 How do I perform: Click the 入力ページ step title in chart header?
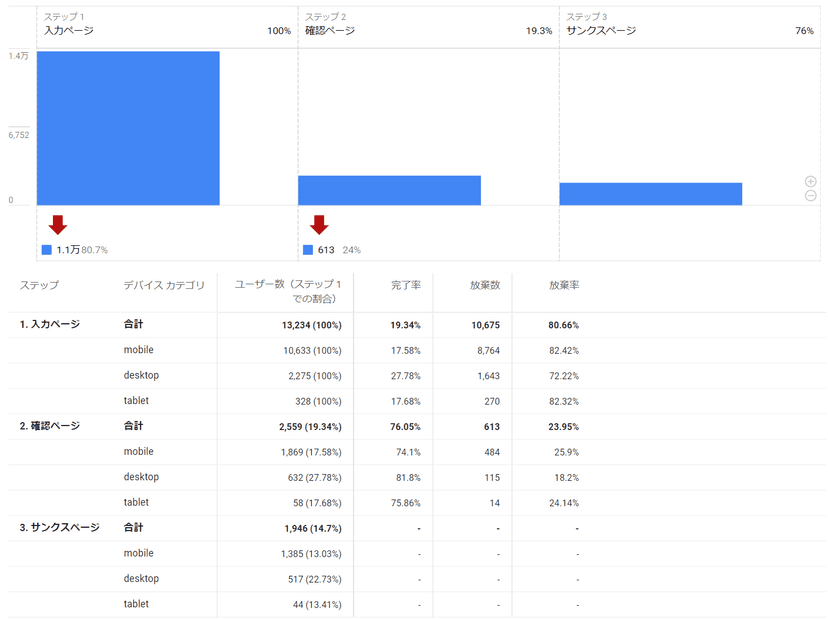(69, 31)
